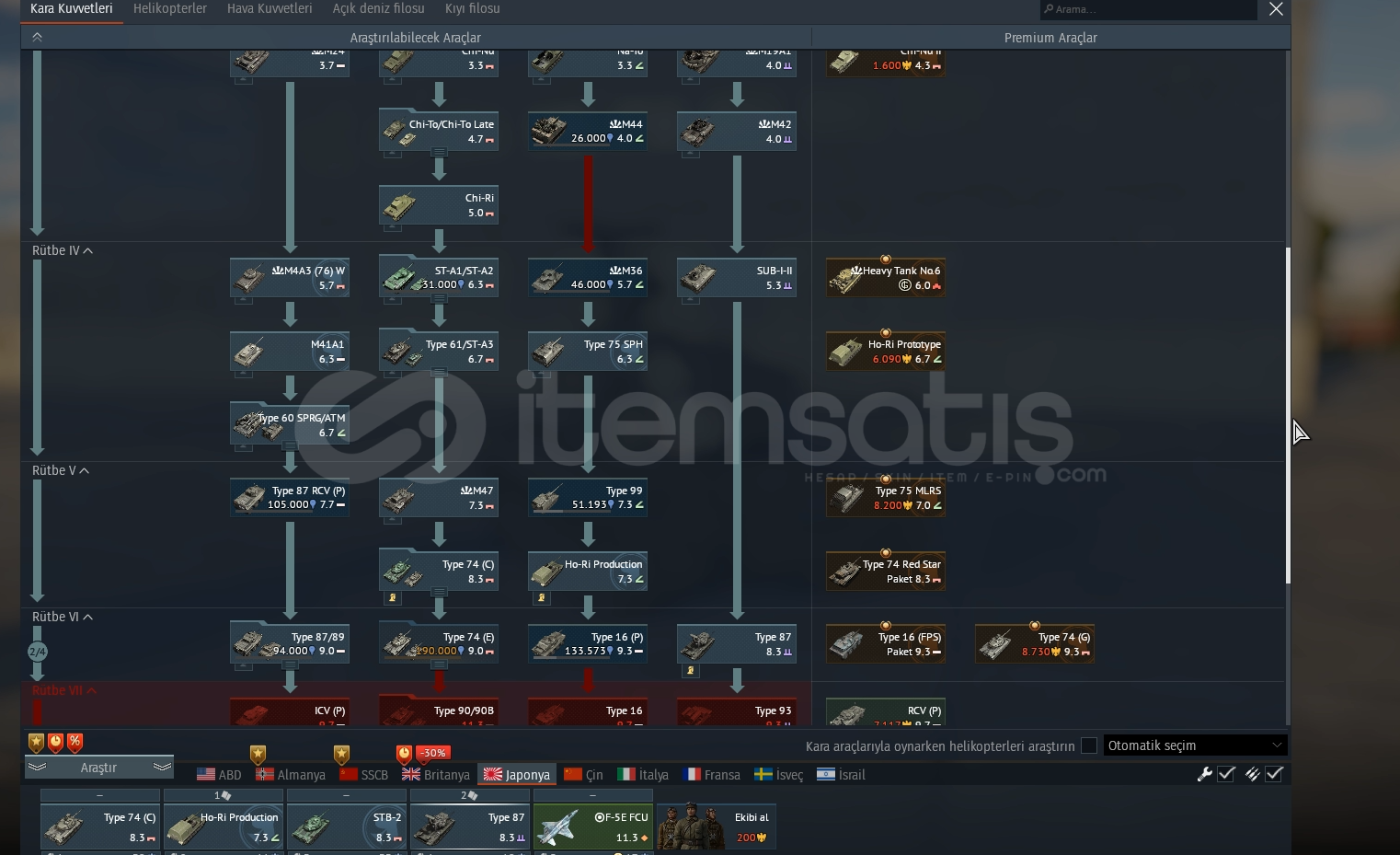
Task: Switch to the Hava Kuvvetleri tab
Action: point(270,8)
